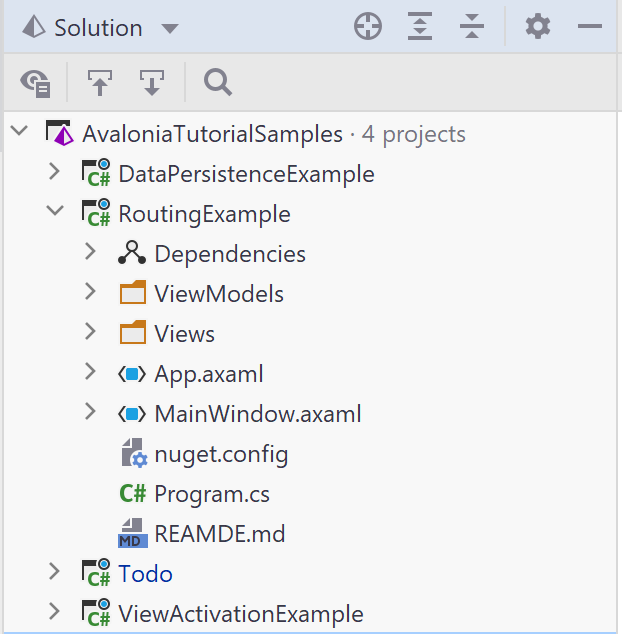Toggle the show all files eye icon

click(36, 83)
